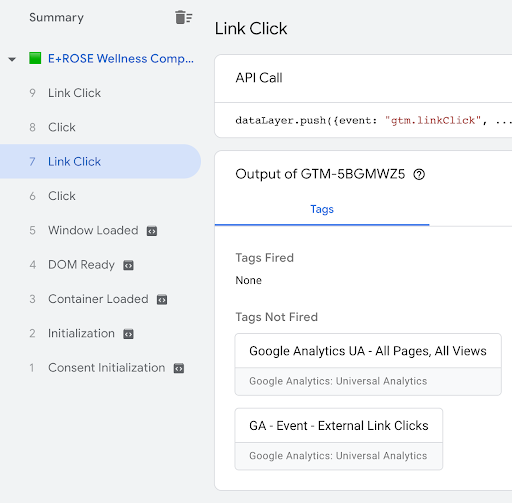Screen dimensions: 512x503
Task: Select event 6 Click
Action: pos(100,196)
